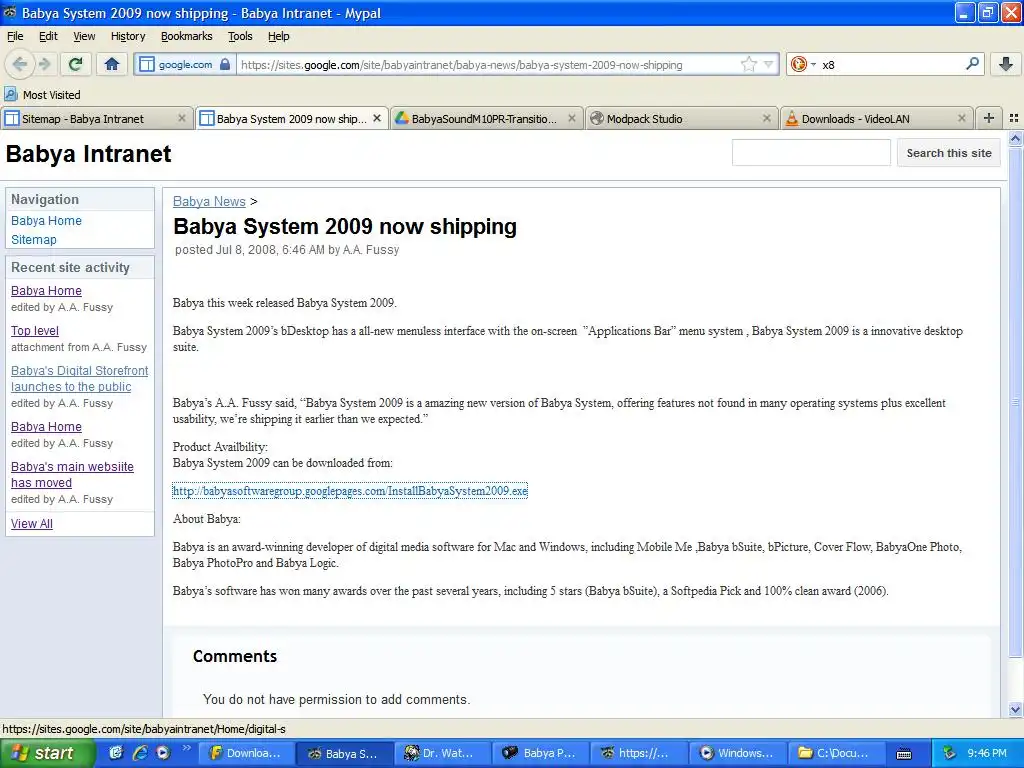Open the search engine selector dropdown
The height and width of the screenshot is (768, 1024).
(x=803, y=64)
